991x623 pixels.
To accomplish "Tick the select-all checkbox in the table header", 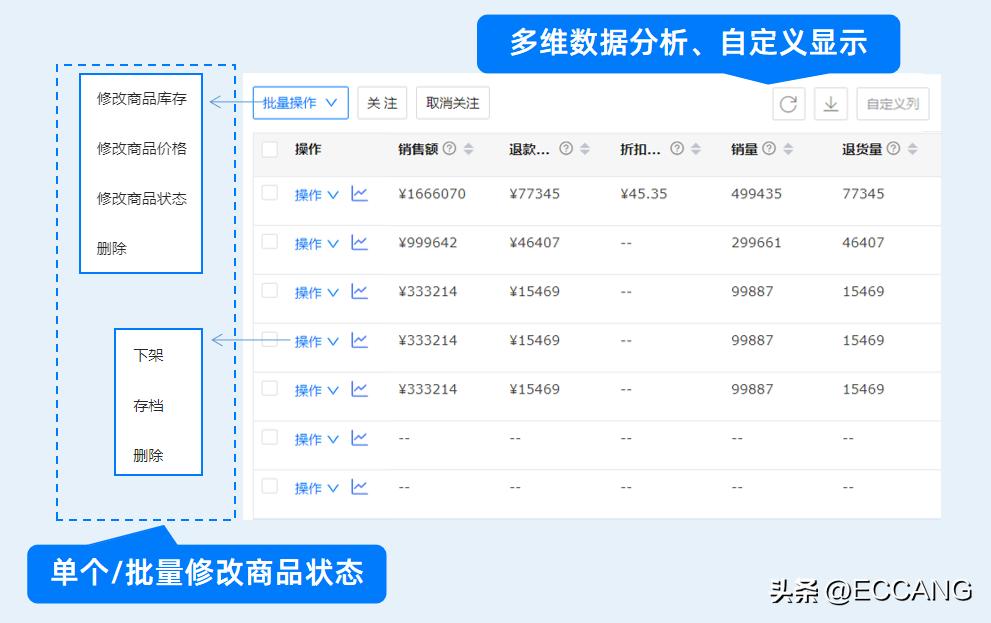I will click(270, 149).
